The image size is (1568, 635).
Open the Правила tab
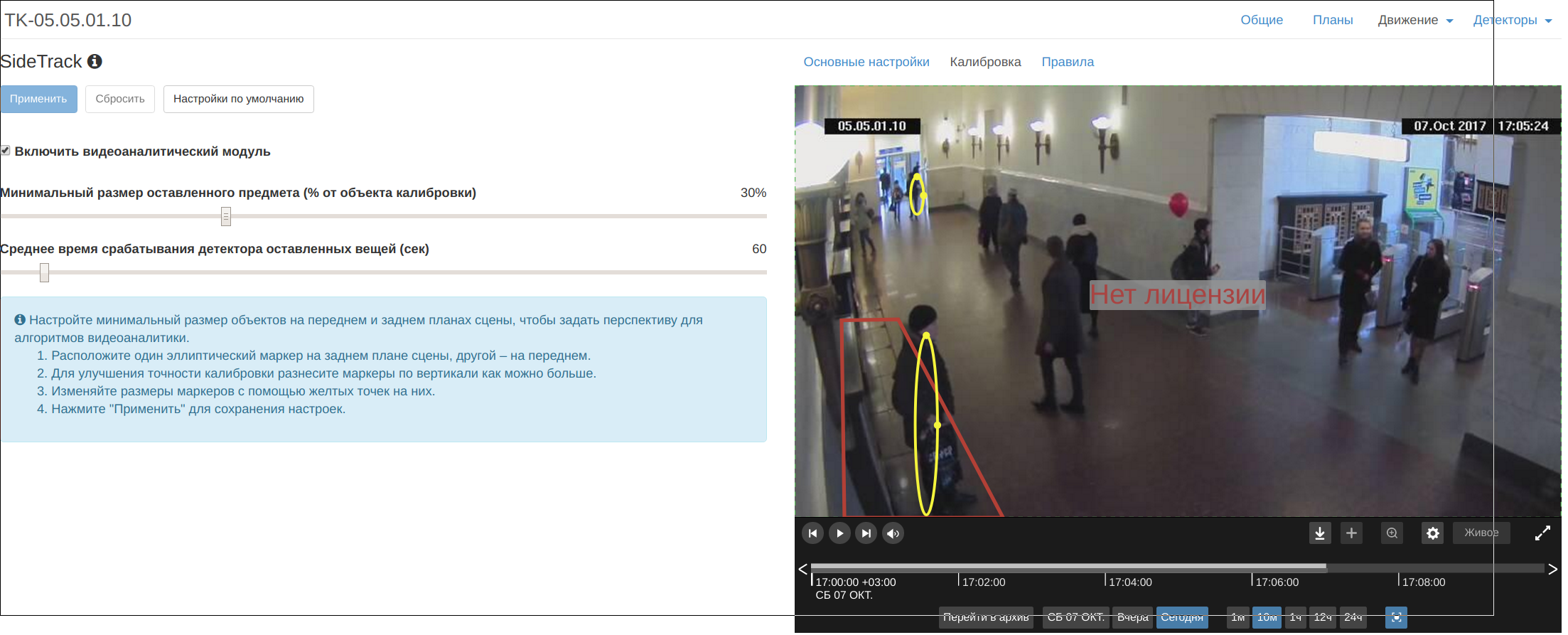[1068, 62]
